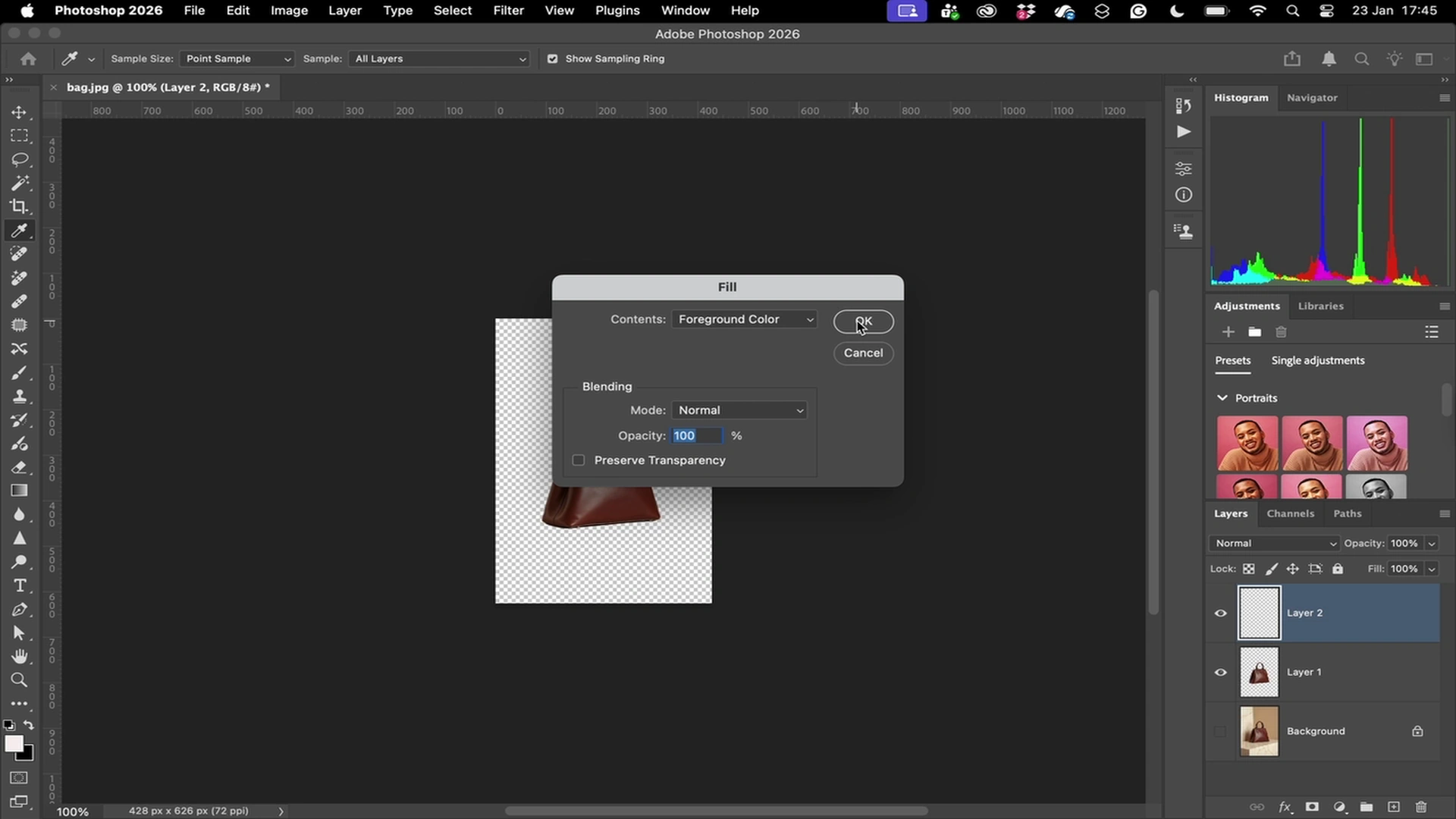Viewport: 1456px width, 819px height.
Task: Uncheck the Show Sampling Ring checkbox
Action: point(552,58)
